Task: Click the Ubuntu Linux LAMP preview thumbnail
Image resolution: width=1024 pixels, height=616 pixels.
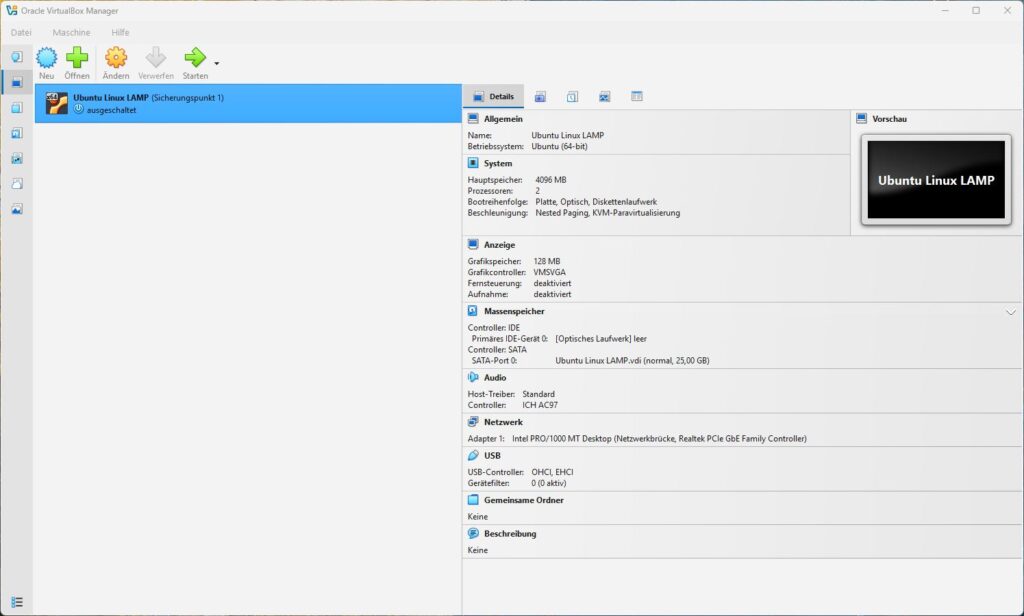Action: [x=936, y=180]
